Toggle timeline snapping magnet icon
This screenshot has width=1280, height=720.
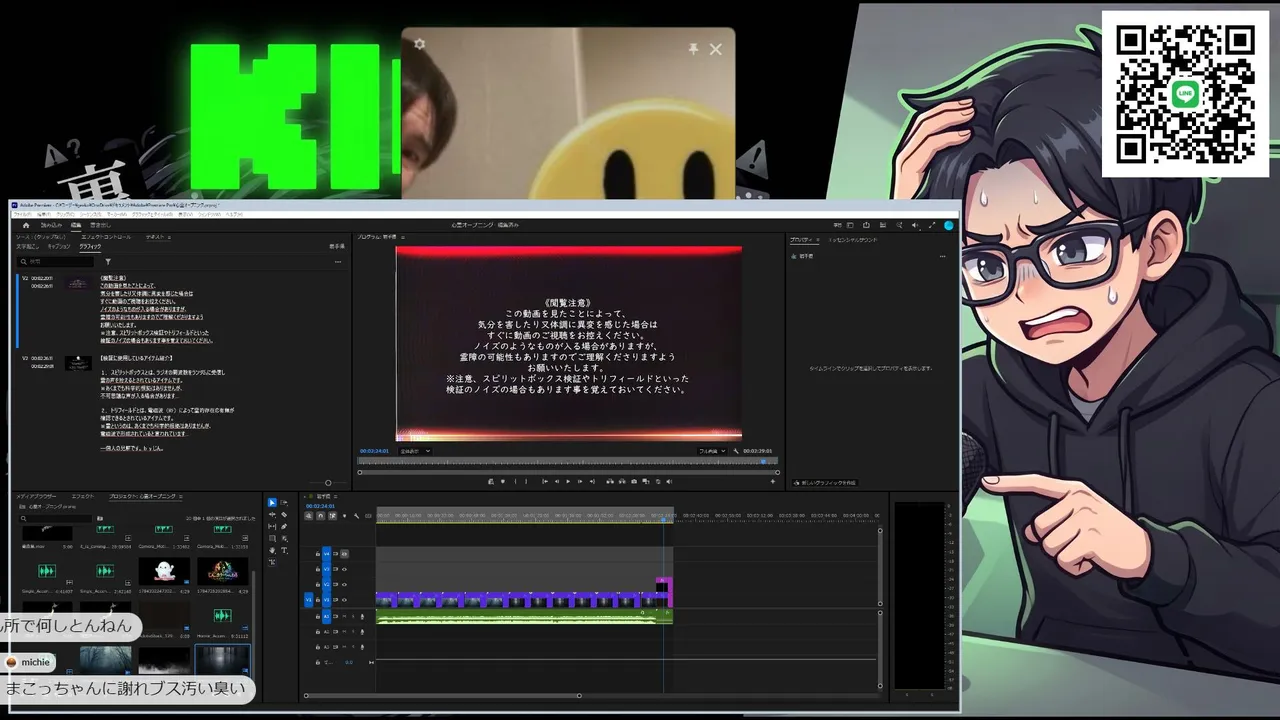point(321,516)
